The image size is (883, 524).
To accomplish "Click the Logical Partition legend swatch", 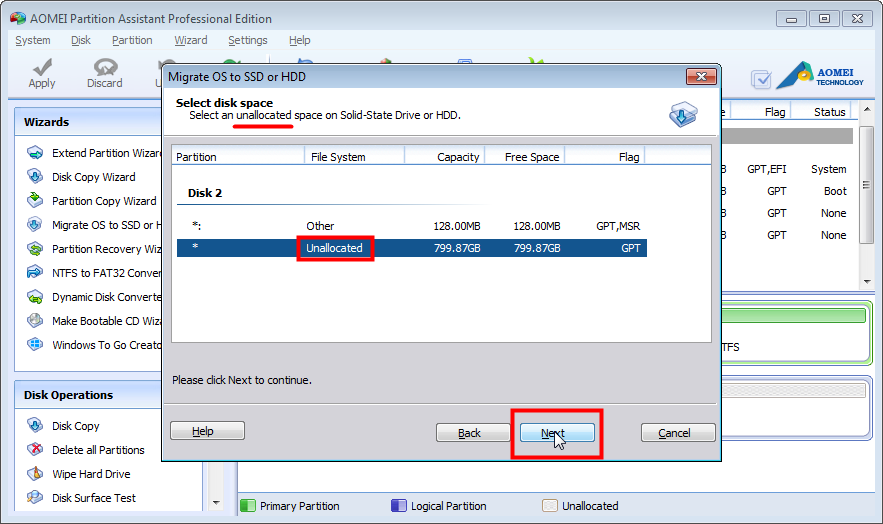I will pos(399,505).
